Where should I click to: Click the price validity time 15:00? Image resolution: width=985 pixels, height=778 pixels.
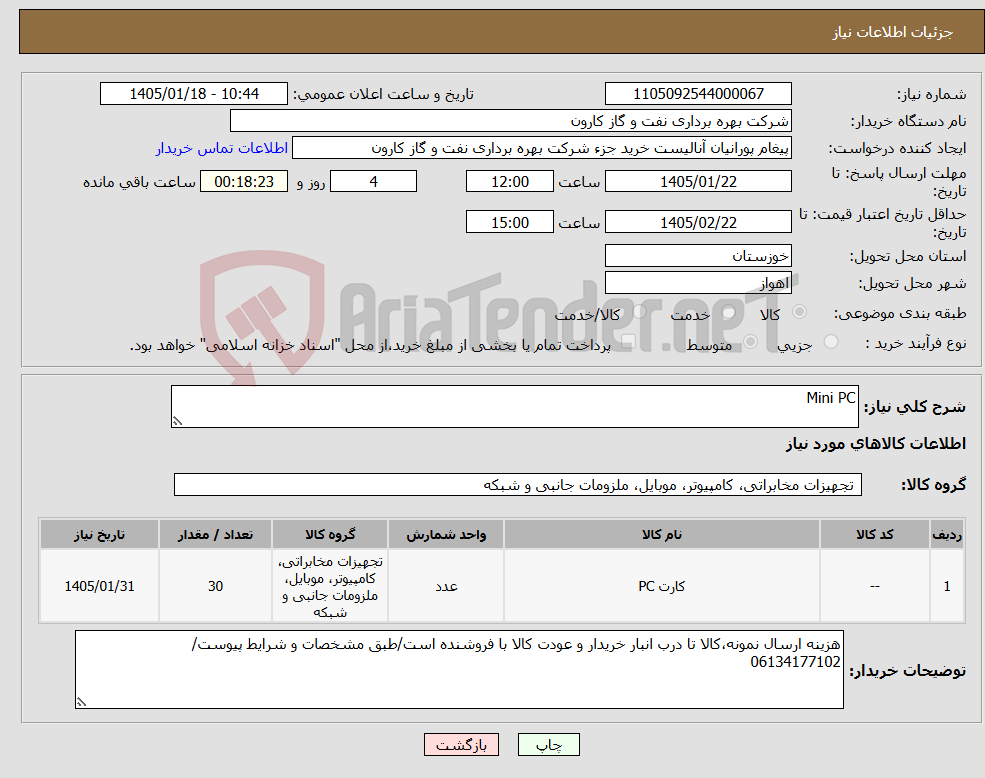509,222
